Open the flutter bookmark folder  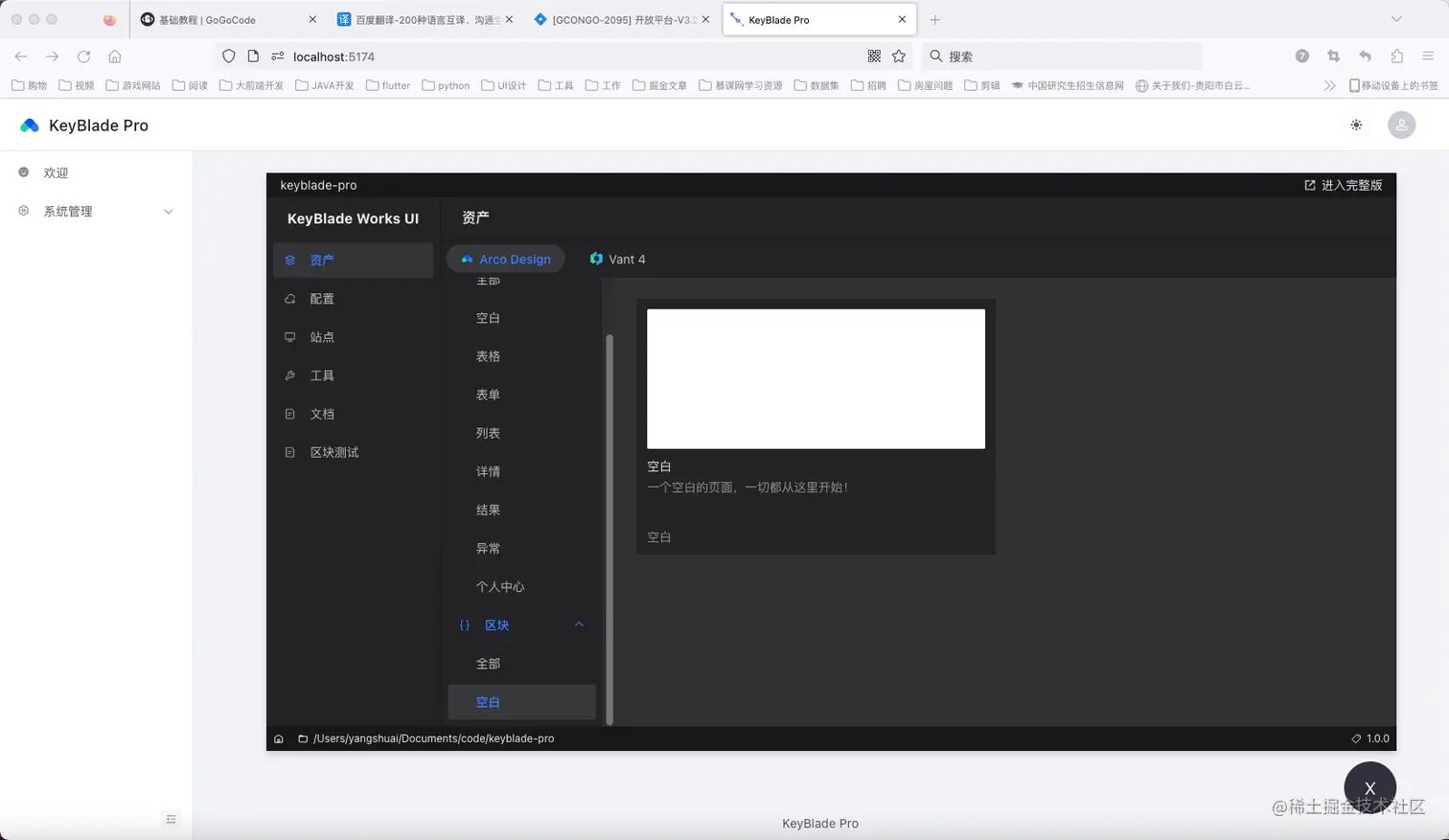(388, 85)
